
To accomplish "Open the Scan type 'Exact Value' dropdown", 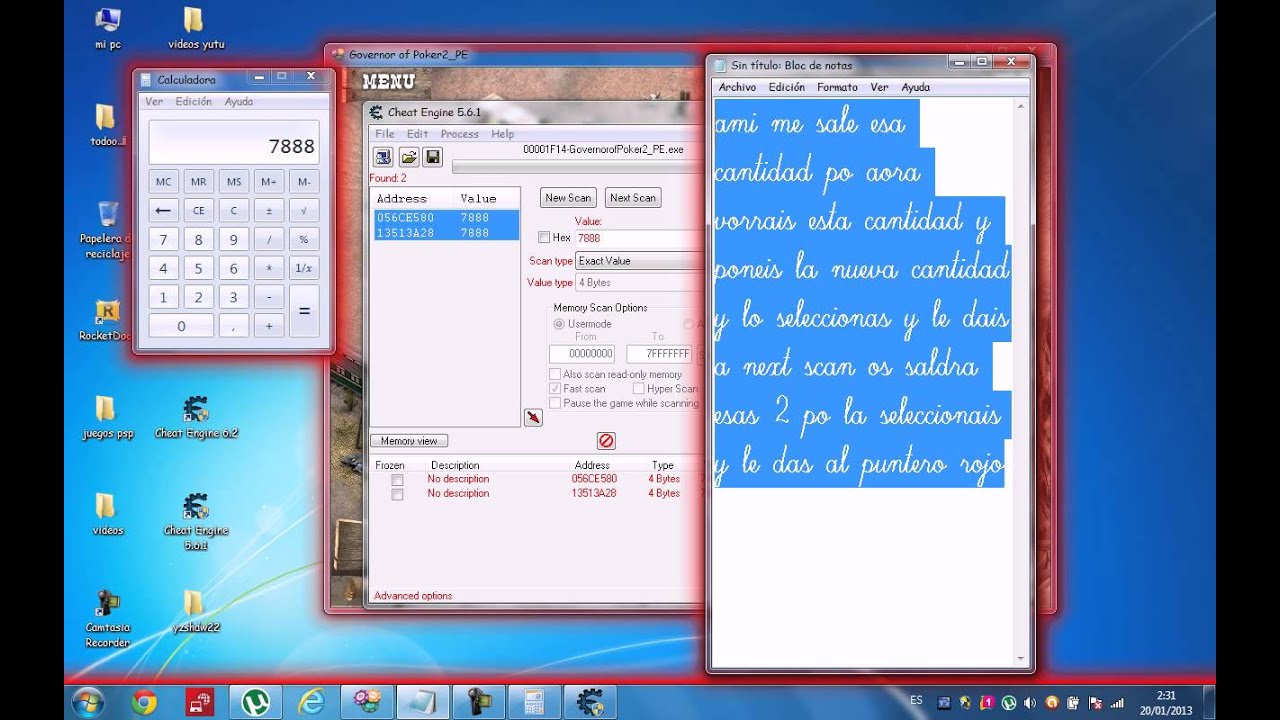I will pyautogui.click(x=640, y=261).
